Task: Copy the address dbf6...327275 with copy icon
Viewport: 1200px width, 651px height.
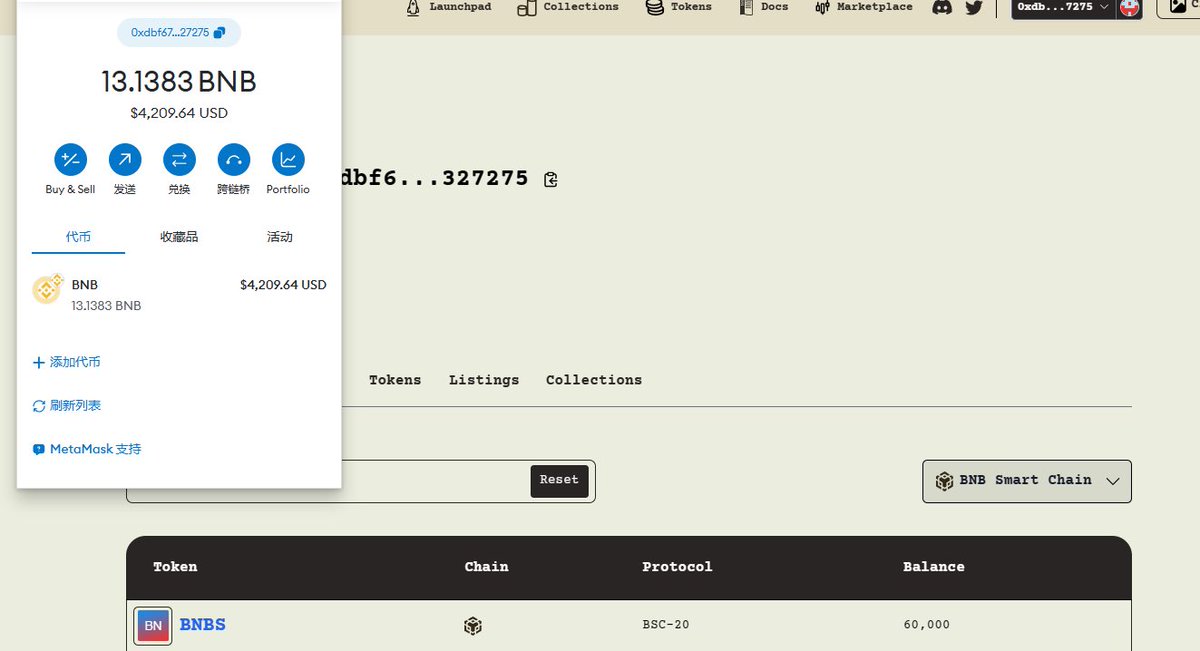Action: coord(551,180)
